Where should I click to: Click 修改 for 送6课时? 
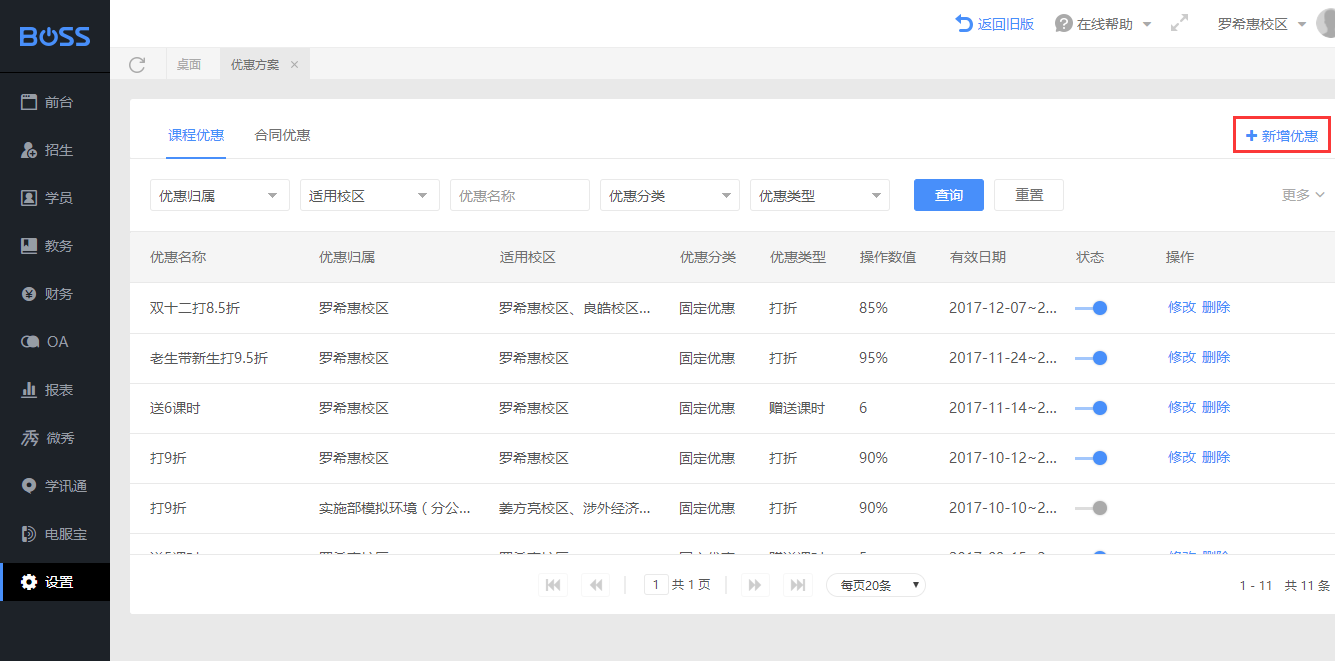click(x=1182, y=407)
